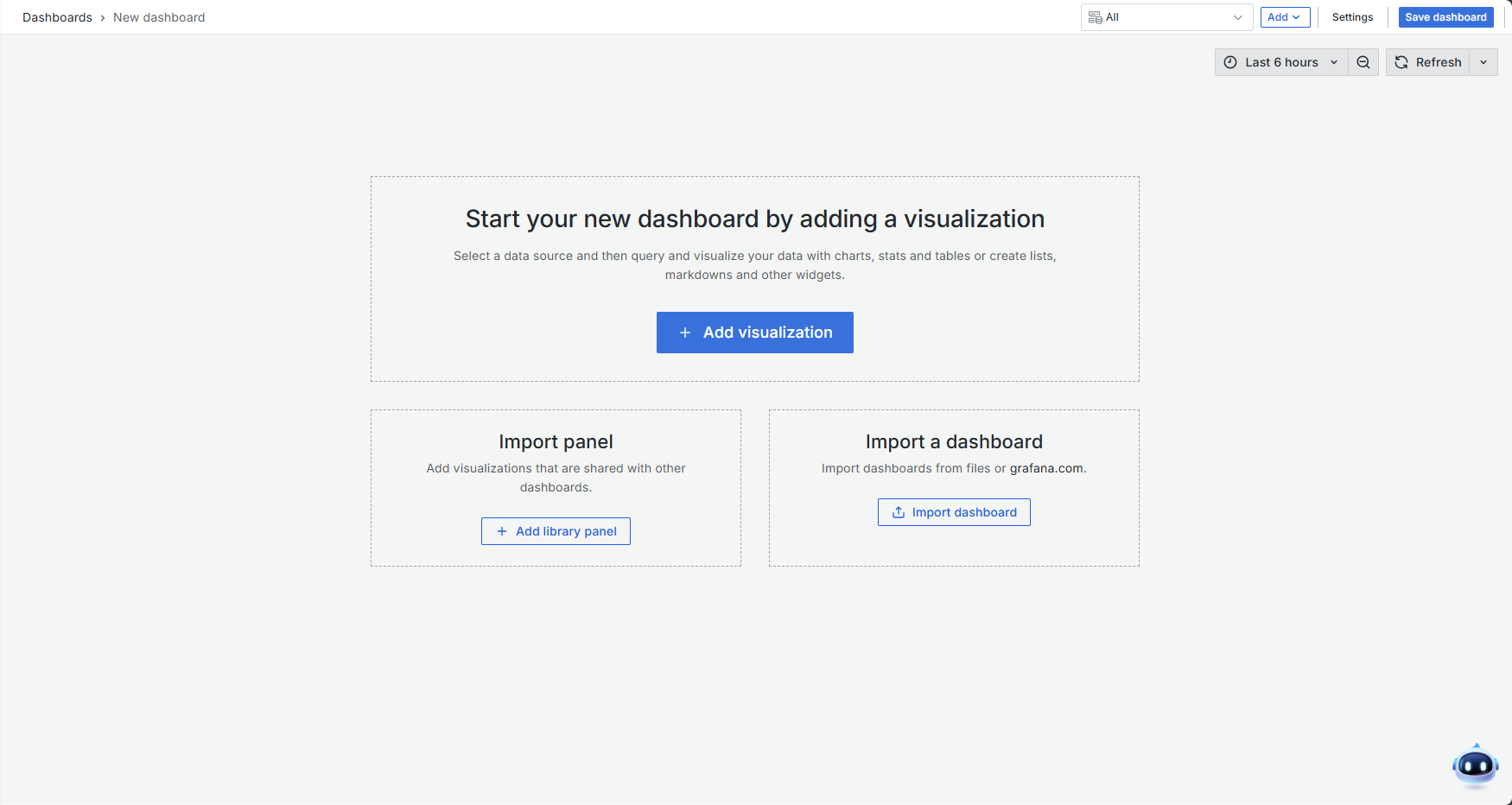The image size is (1512, 805).
Task: Click the plus icon on Add library panel
Action: pyautogui.click(x=502, y=531)
